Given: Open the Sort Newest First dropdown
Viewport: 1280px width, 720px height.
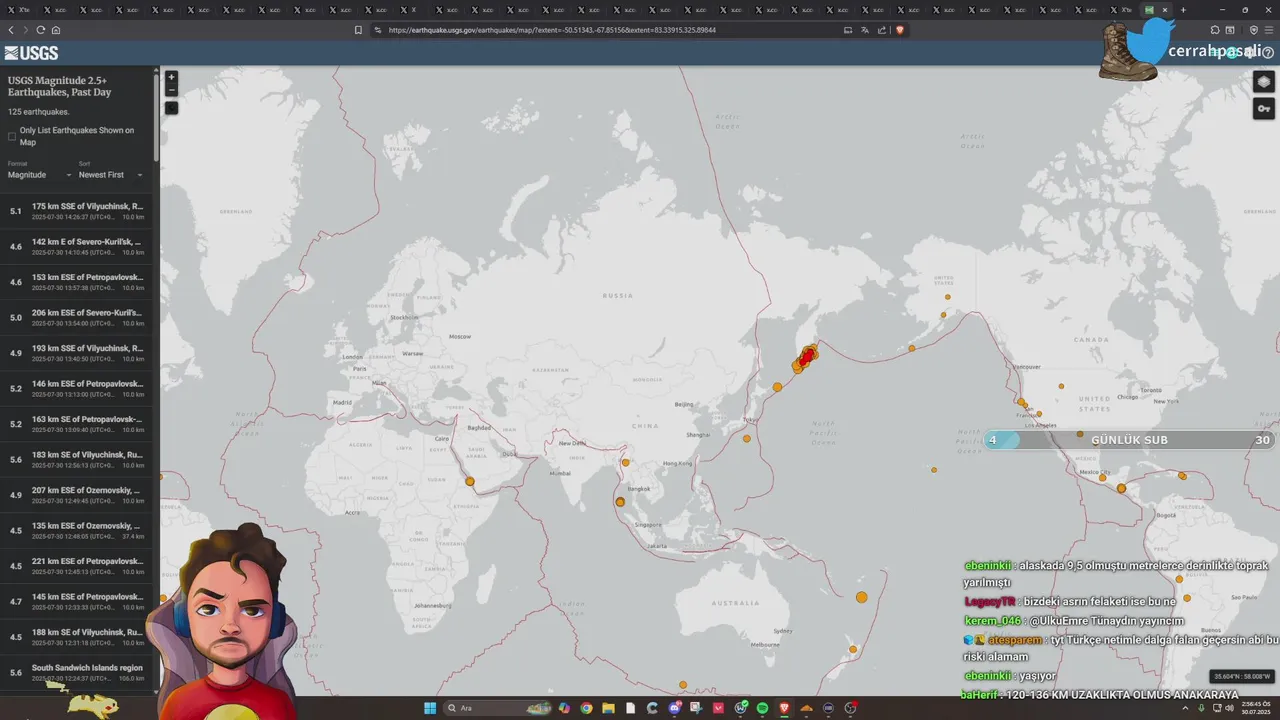Looking at the screenshot, I should [x=111, y=175].
